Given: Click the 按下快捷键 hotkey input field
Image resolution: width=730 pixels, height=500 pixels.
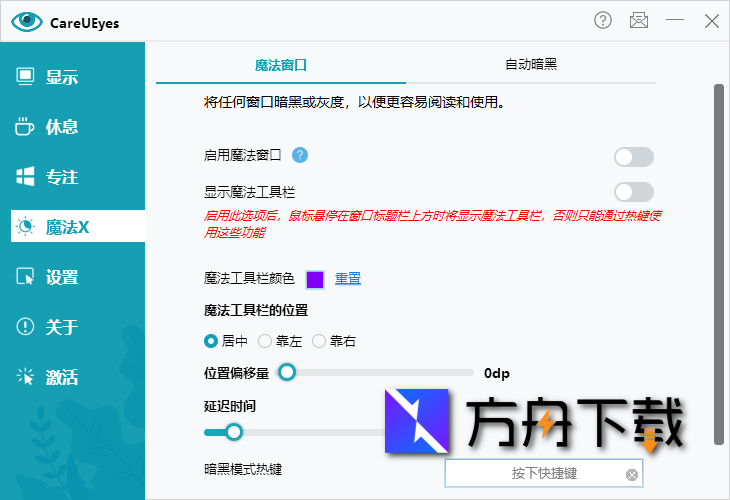Looking at the screenshot, I should pyautogui.click(x=544, y=473).
